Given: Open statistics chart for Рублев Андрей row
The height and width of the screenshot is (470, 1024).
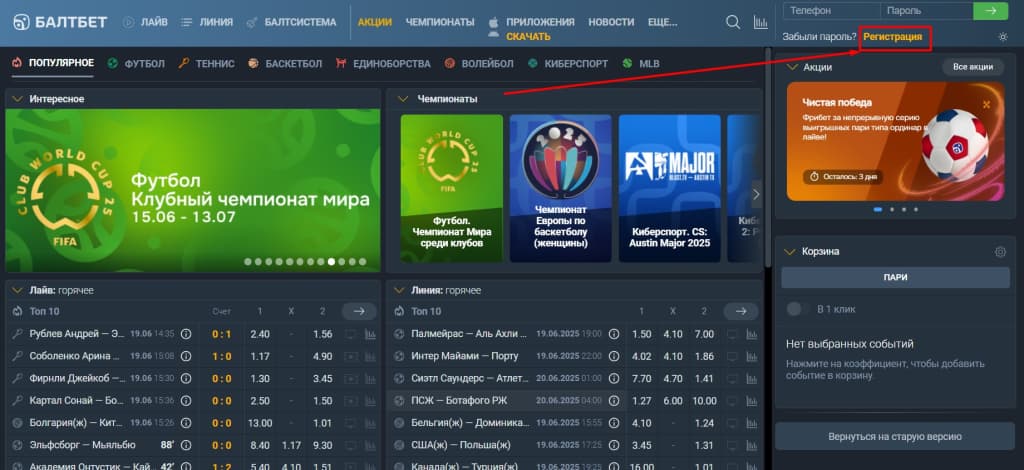Looking at the screenshot, I should click(x=370, y=334).
